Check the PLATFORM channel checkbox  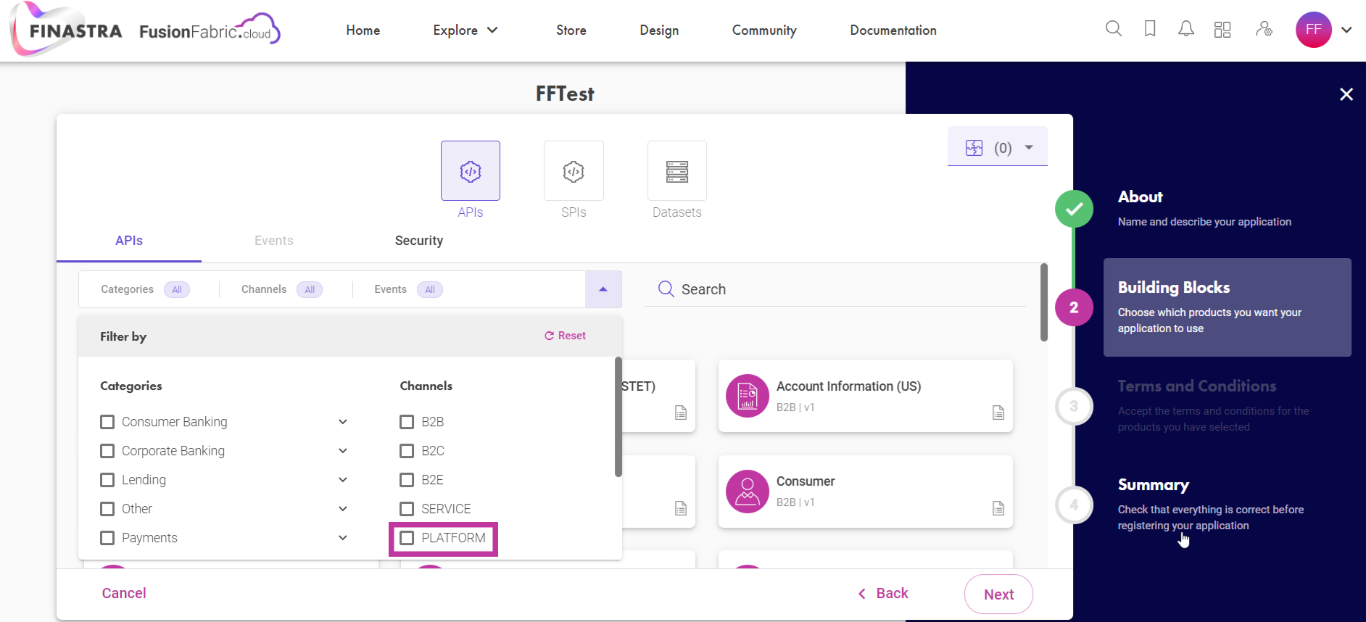407,538
